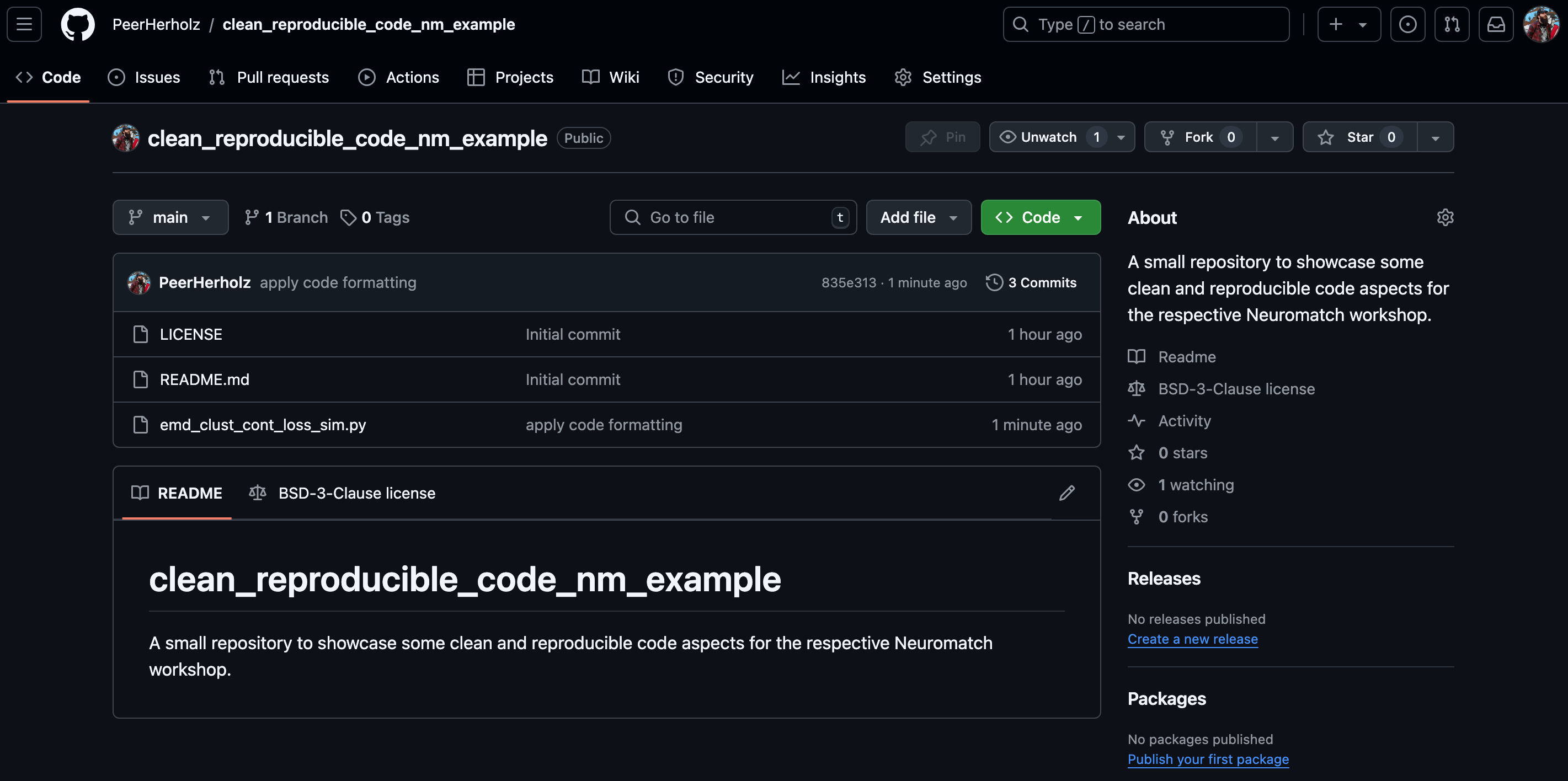1568x781 pixels.
Task: Click Create a new release link
Action: (x=1192, y=639)
